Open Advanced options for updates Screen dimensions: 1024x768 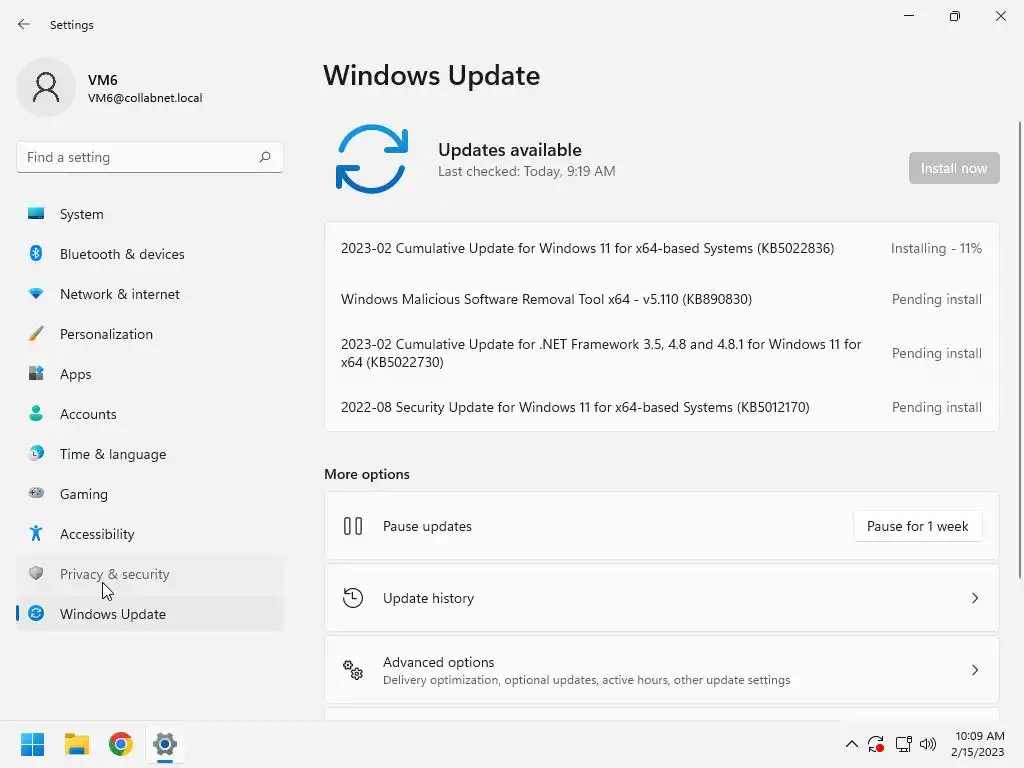pos(662,670)
